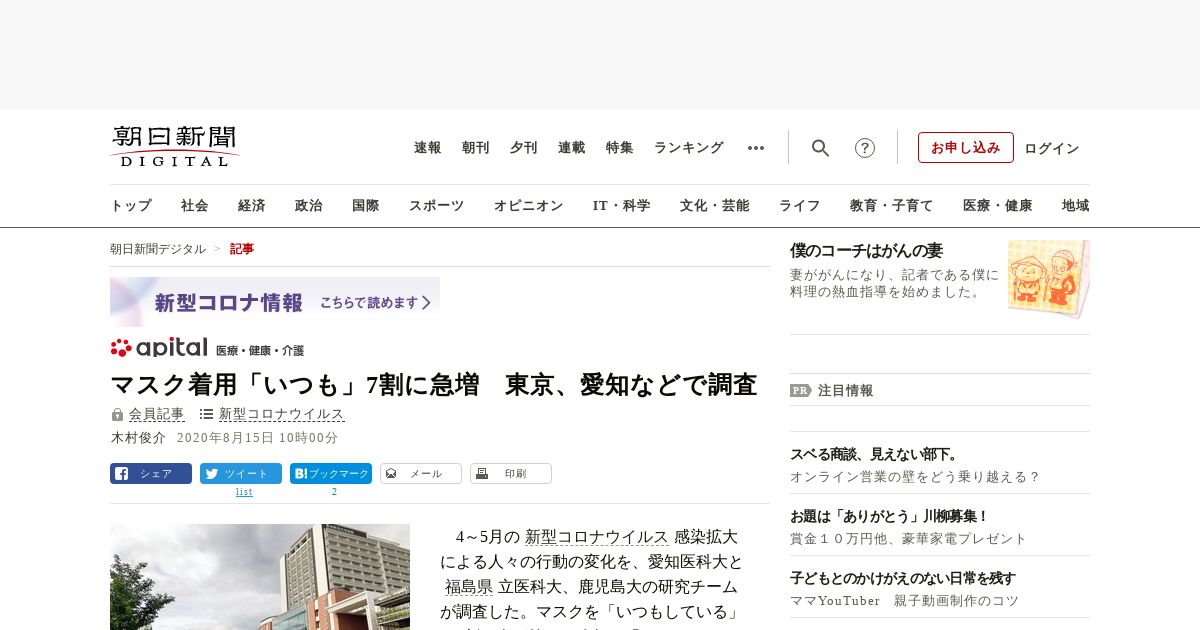This screenshot has height=630, width=1200.
Task: Open 子どもとのかけがえのない日常を残す promo link
Action: 903,578
